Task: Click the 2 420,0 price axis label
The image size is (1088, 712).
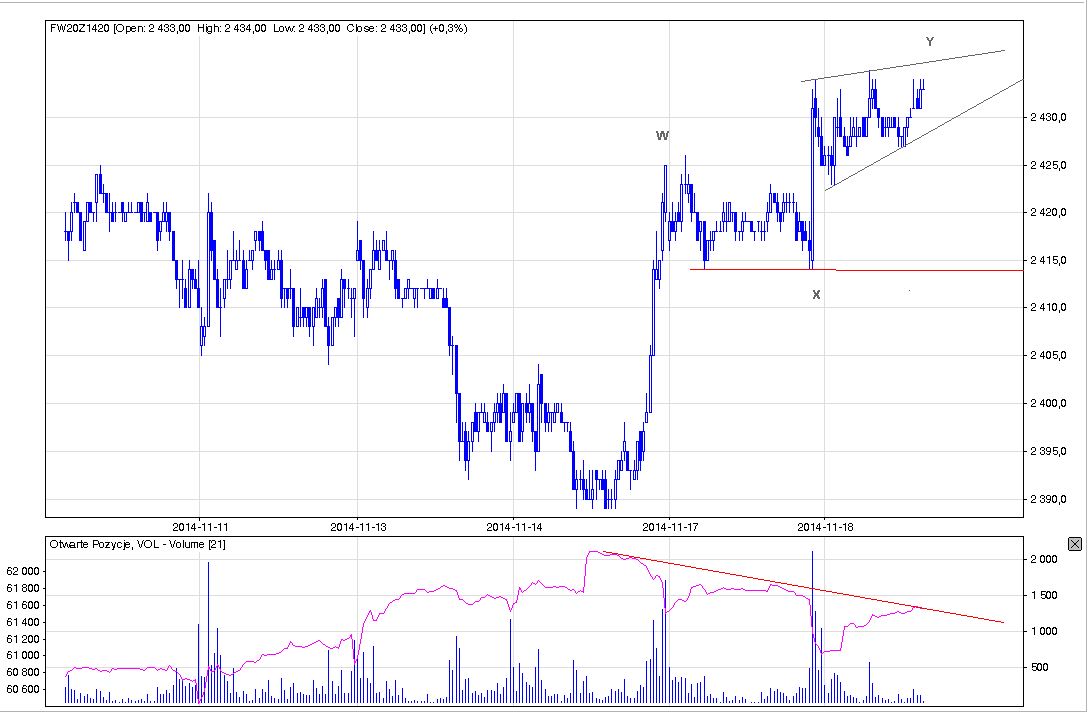Action: 1048,212
